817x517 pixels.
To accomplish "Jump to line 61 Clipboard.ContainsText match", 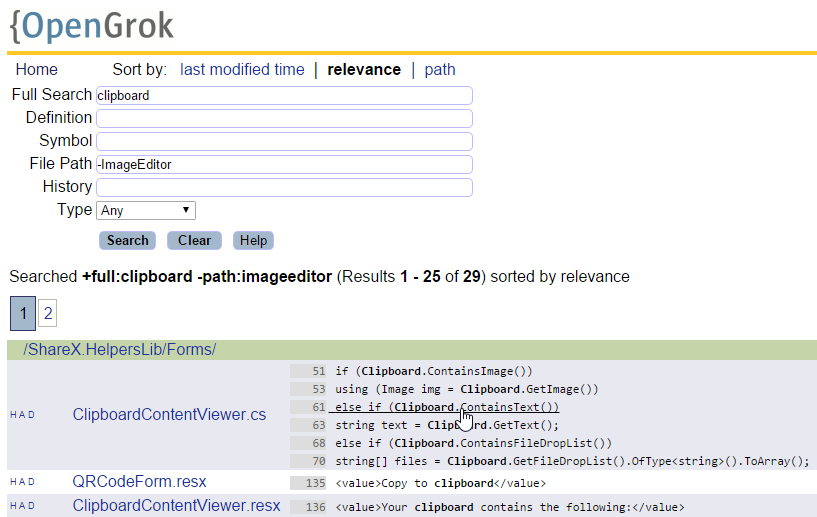I will (x=443, y=407).
